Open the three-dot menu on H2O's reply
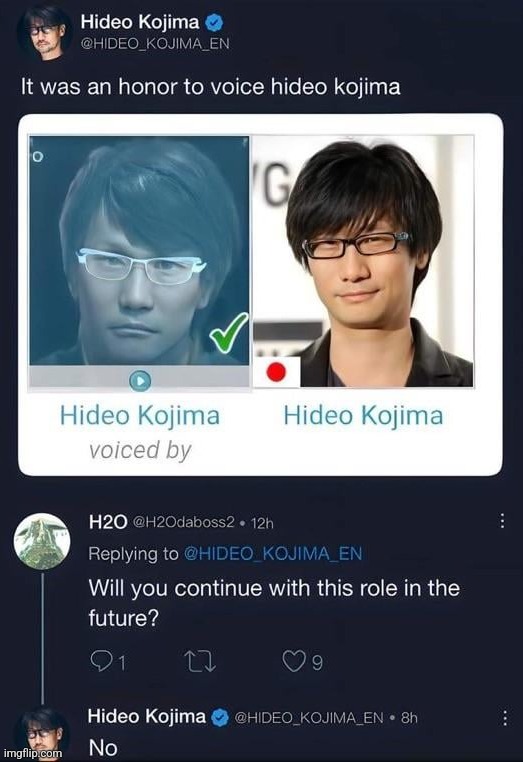This screenshot has width=523, height=762. coord(502,521)
